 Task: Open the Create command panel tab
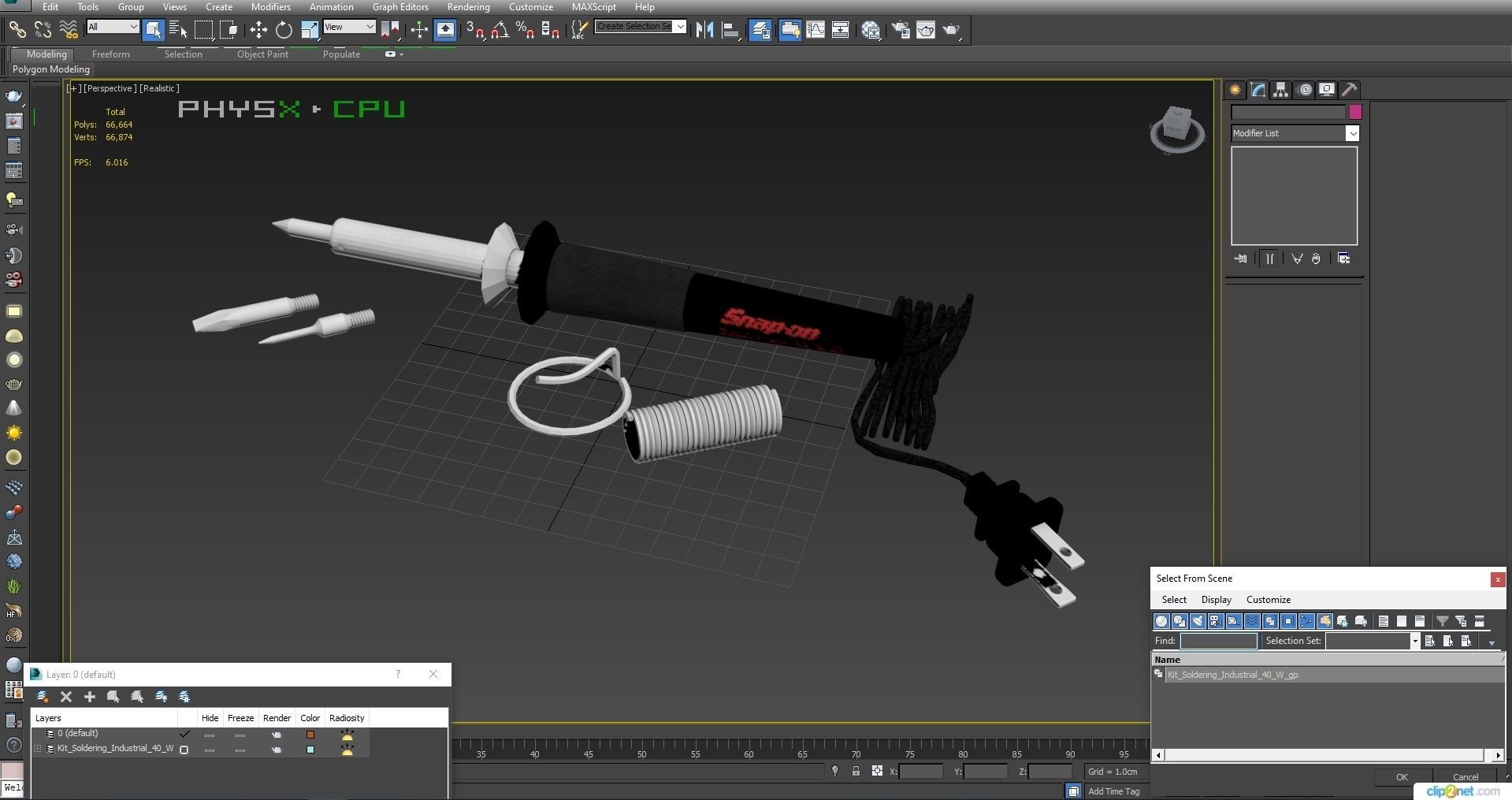[1235, 90]
